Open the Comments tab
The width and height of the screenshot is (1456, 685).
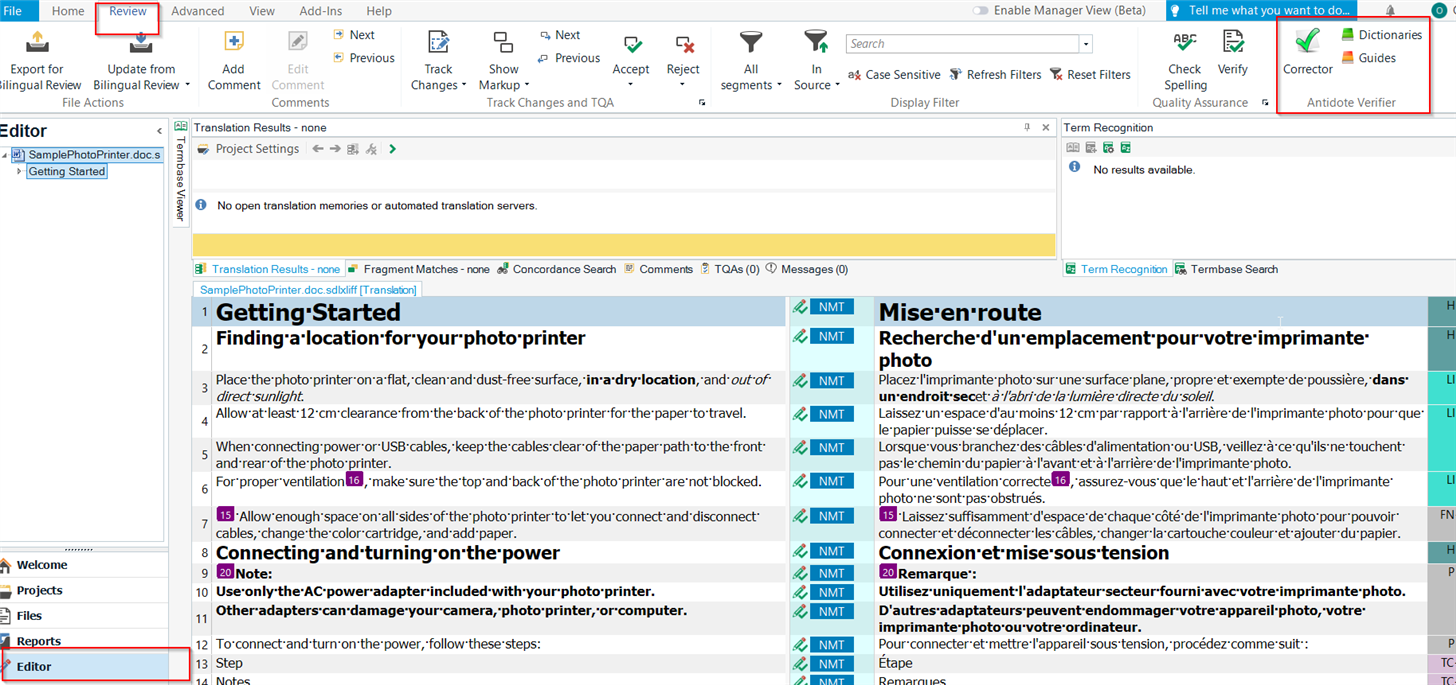coord(659,269)
